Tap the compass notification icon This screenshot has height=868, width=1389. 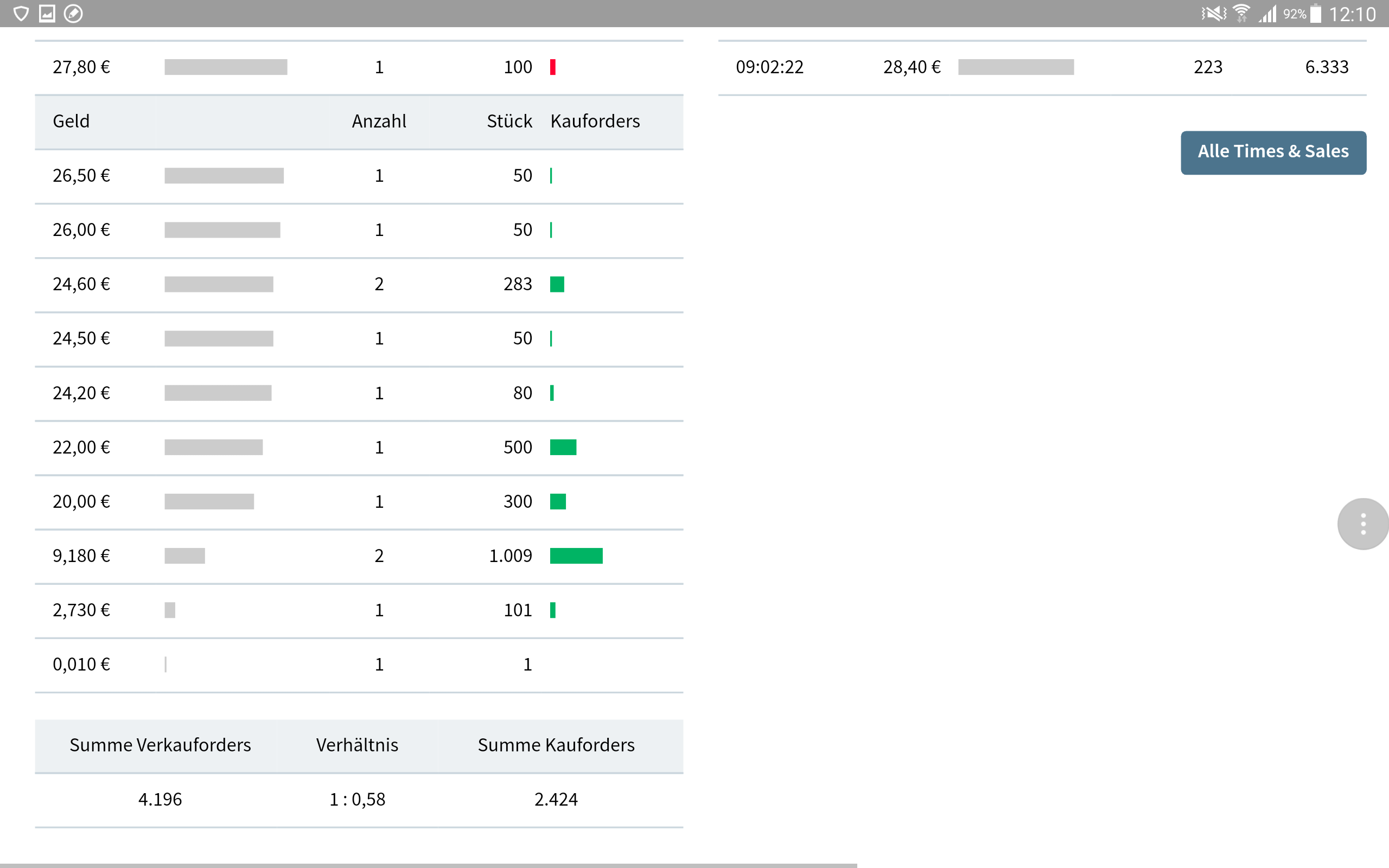click(x=73, y=13)
